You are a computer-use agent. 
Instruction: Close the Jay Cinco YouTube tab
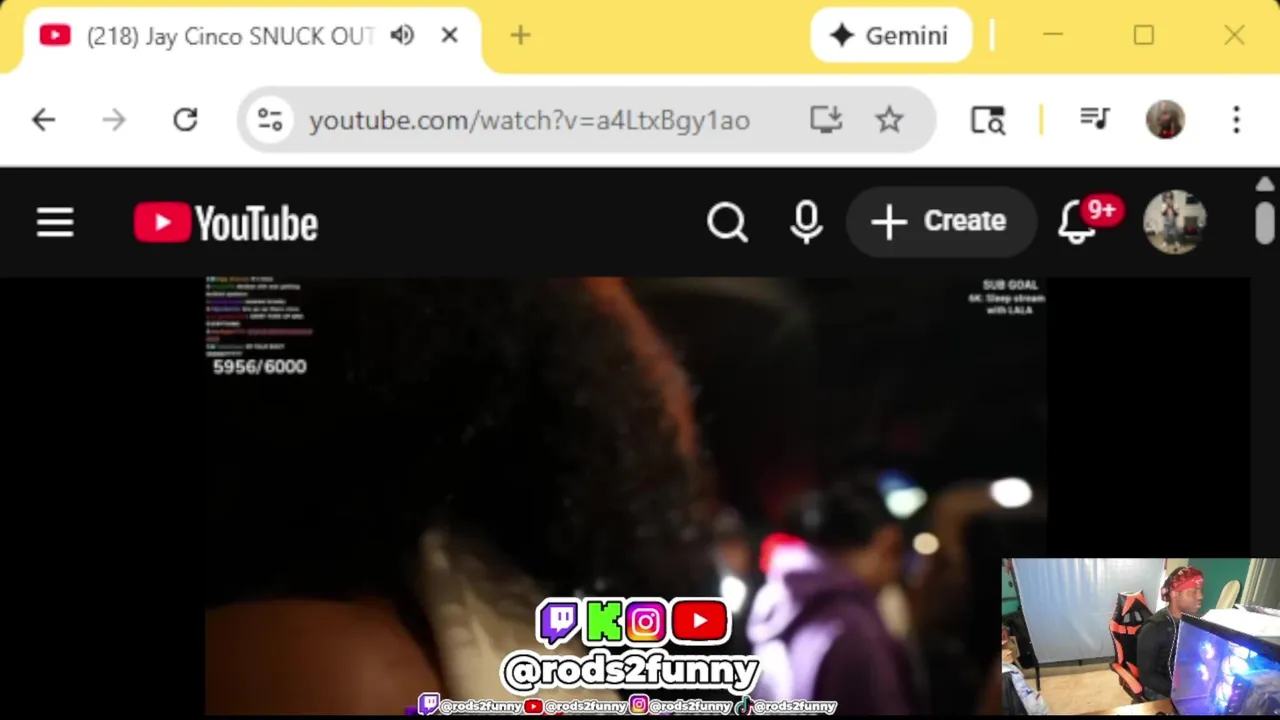pos(449,36)
